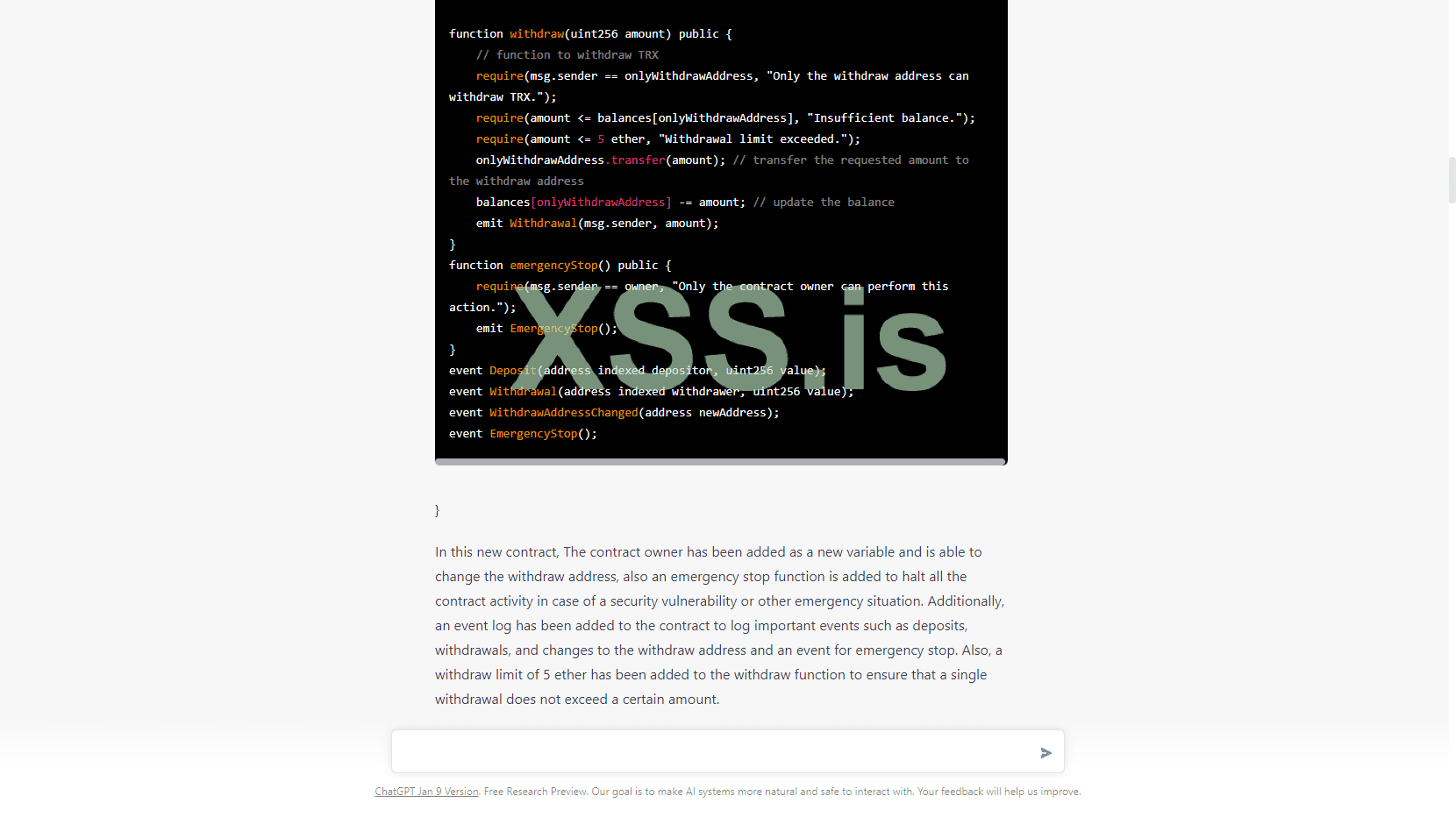
Task: Click the onlyWithdrawAddress.transfer statement
Action: coord(600,160)
